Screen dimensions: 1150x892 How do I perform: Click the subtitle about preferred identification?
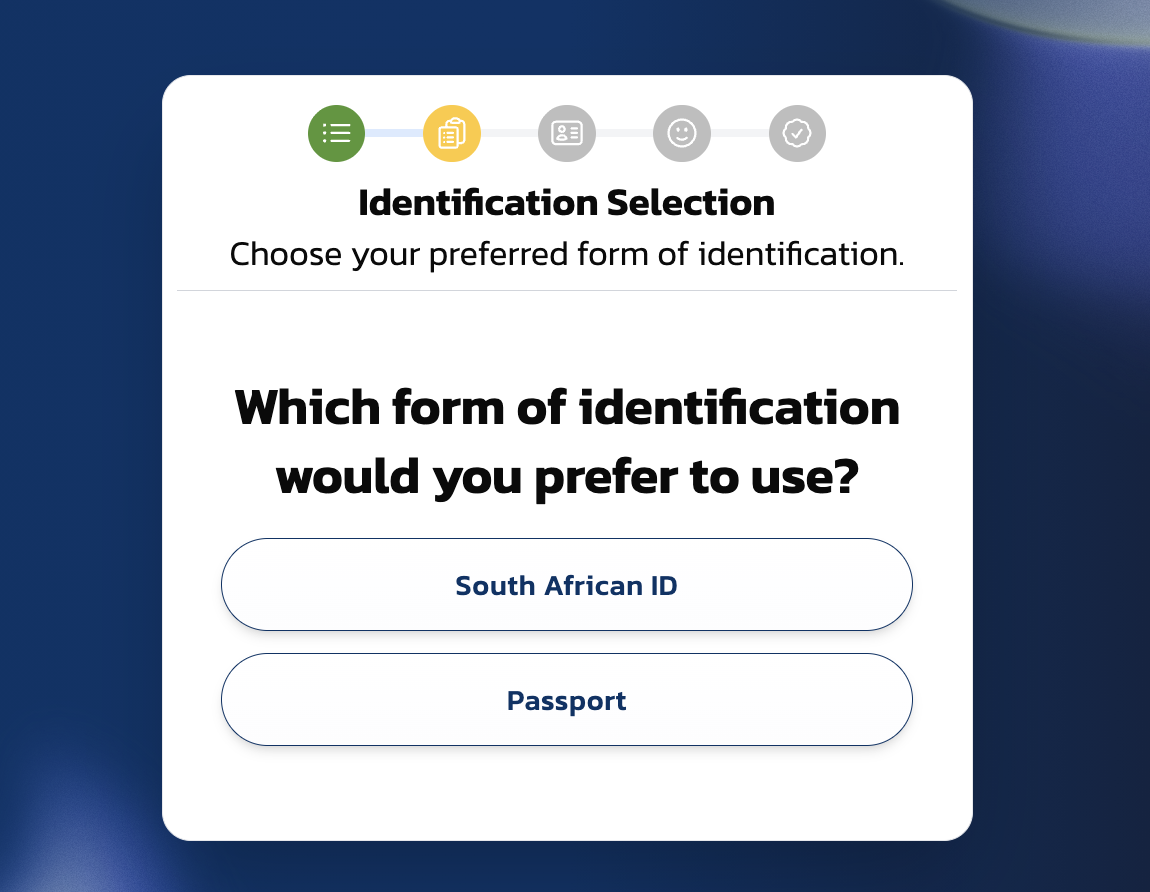[567, 254]
